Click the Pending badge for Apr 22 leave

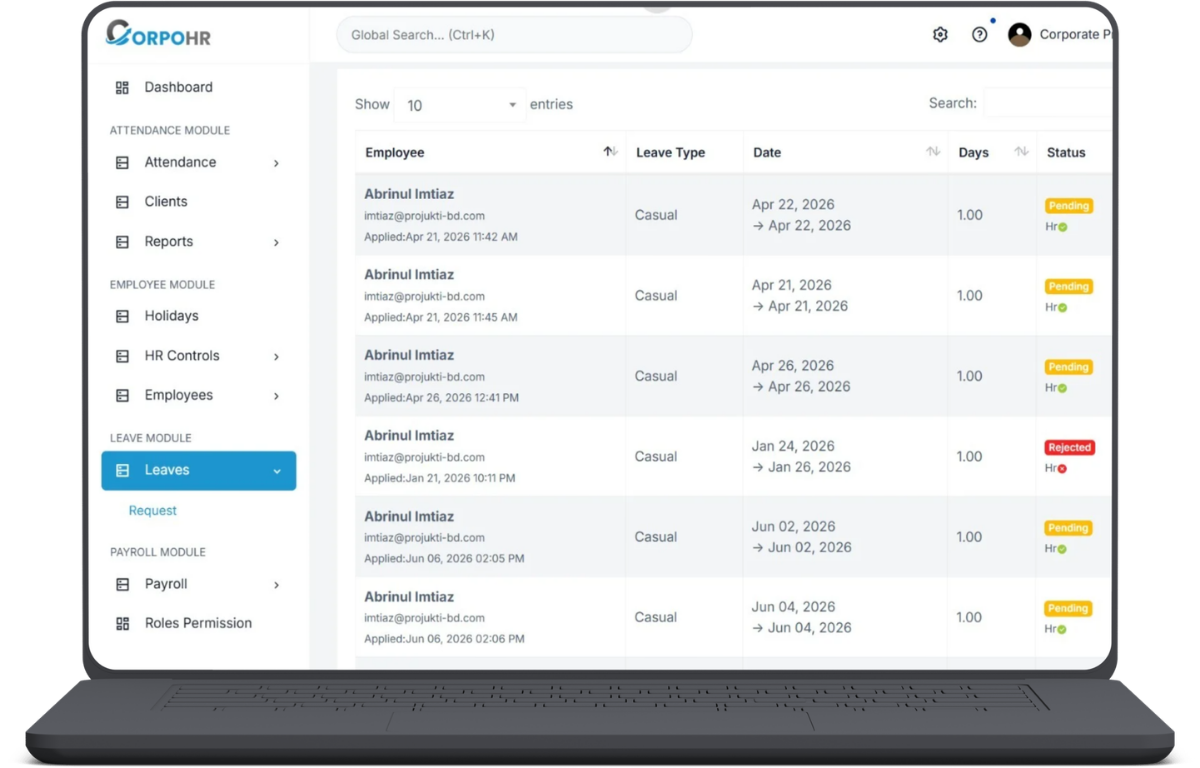click(x=1069, y=206)
